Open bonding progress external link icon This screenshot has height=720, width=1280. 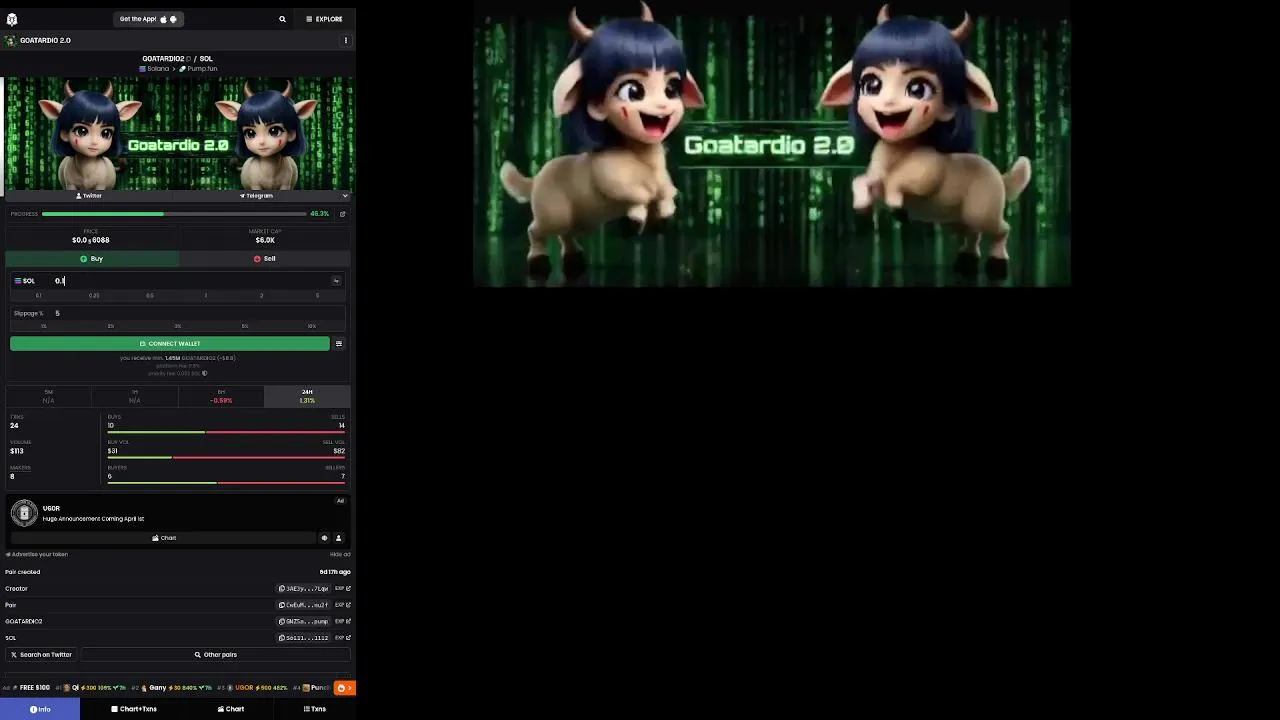[x=343, y=214]
